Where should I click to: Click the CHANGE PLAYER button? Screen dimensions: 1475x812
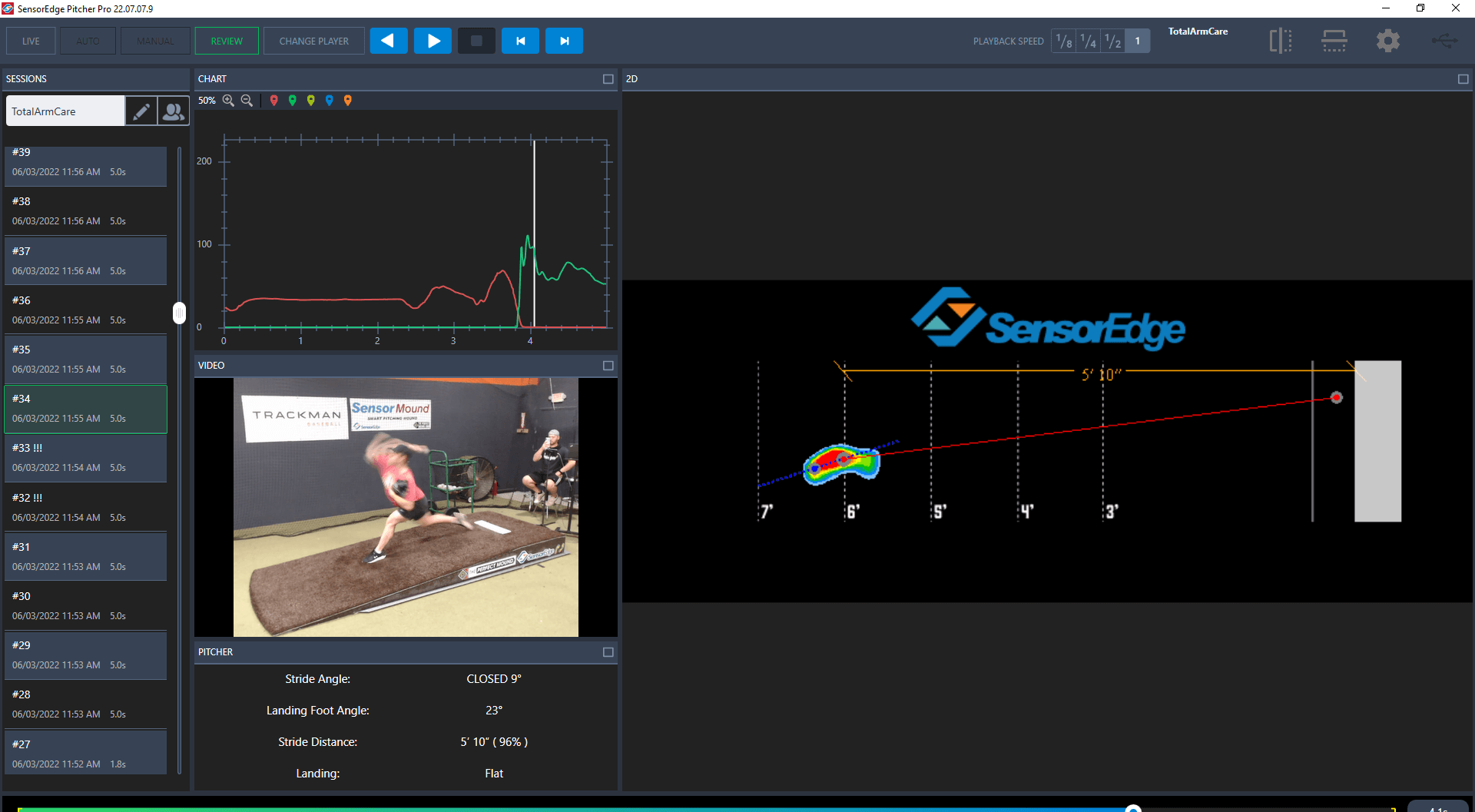pos(313,41)
